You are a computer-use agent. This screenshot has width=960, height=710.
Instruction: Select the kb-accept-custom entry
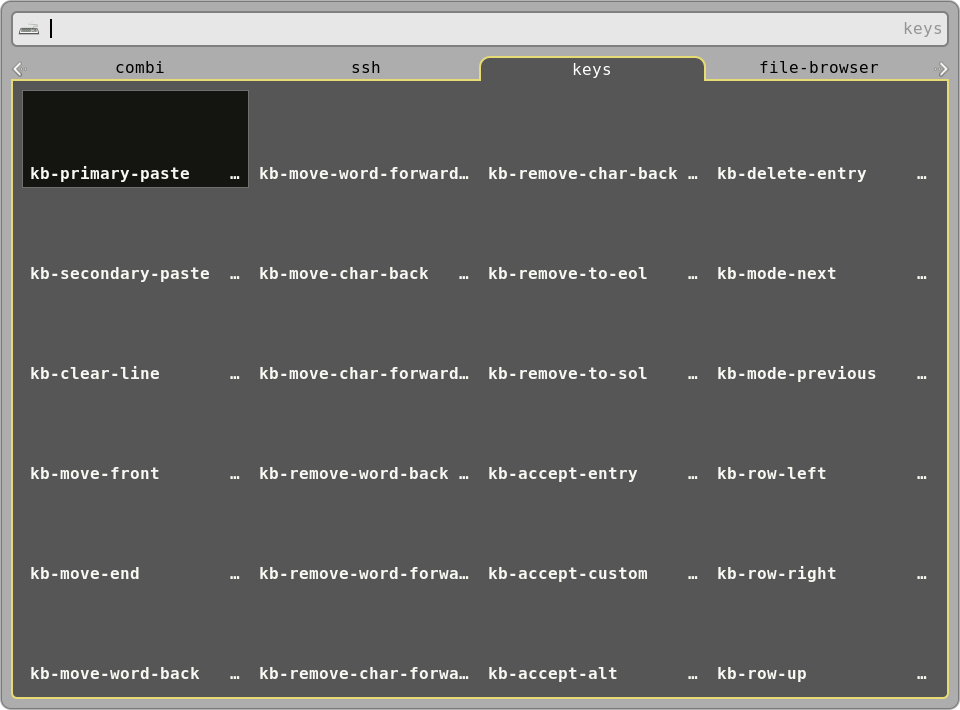click(x=593, y=539)
